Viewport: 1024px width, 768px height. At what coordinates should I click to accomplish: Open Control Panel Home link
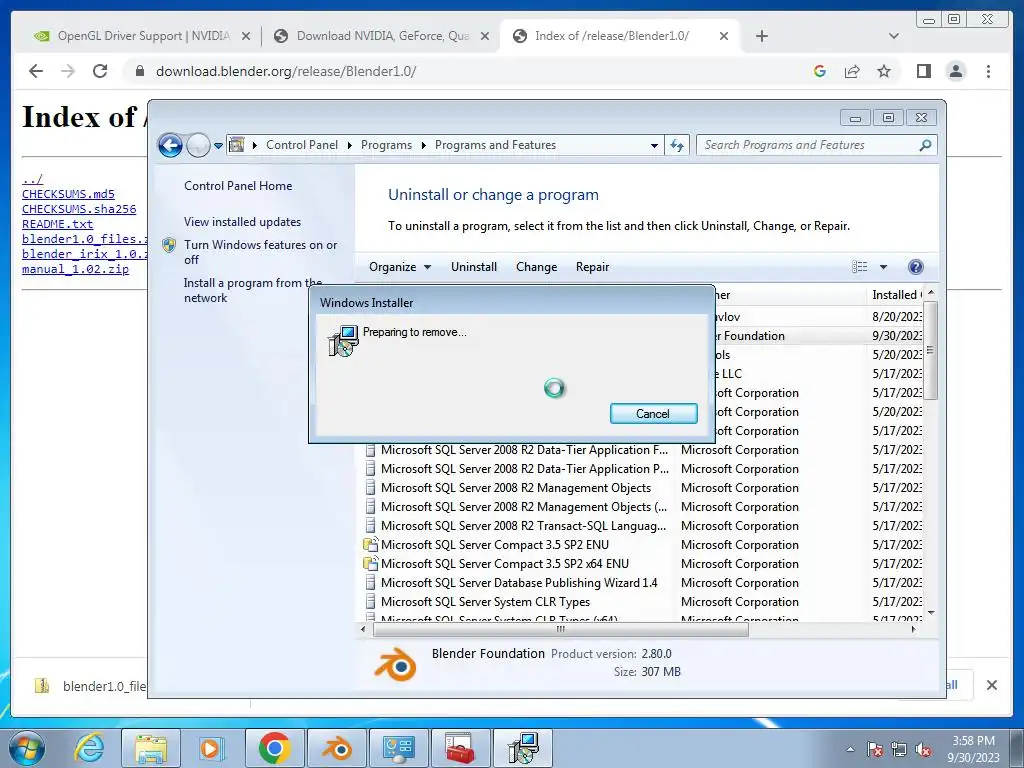[238, 185]
